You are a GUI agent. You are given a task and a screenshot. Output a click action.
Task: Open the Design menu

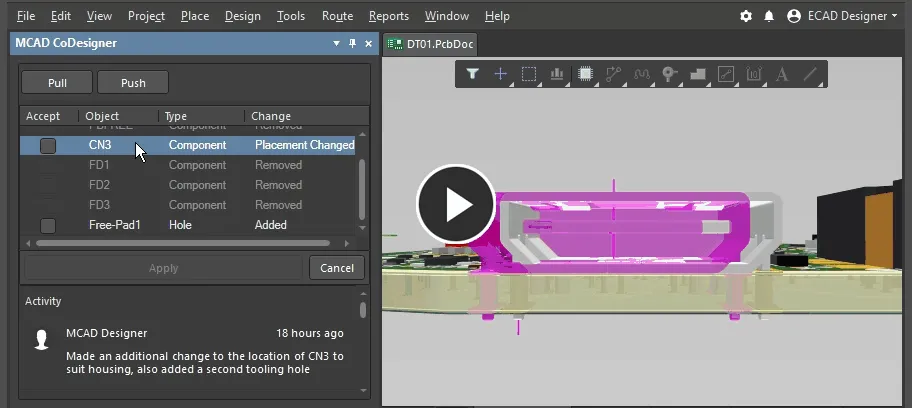tap(243, 16)
